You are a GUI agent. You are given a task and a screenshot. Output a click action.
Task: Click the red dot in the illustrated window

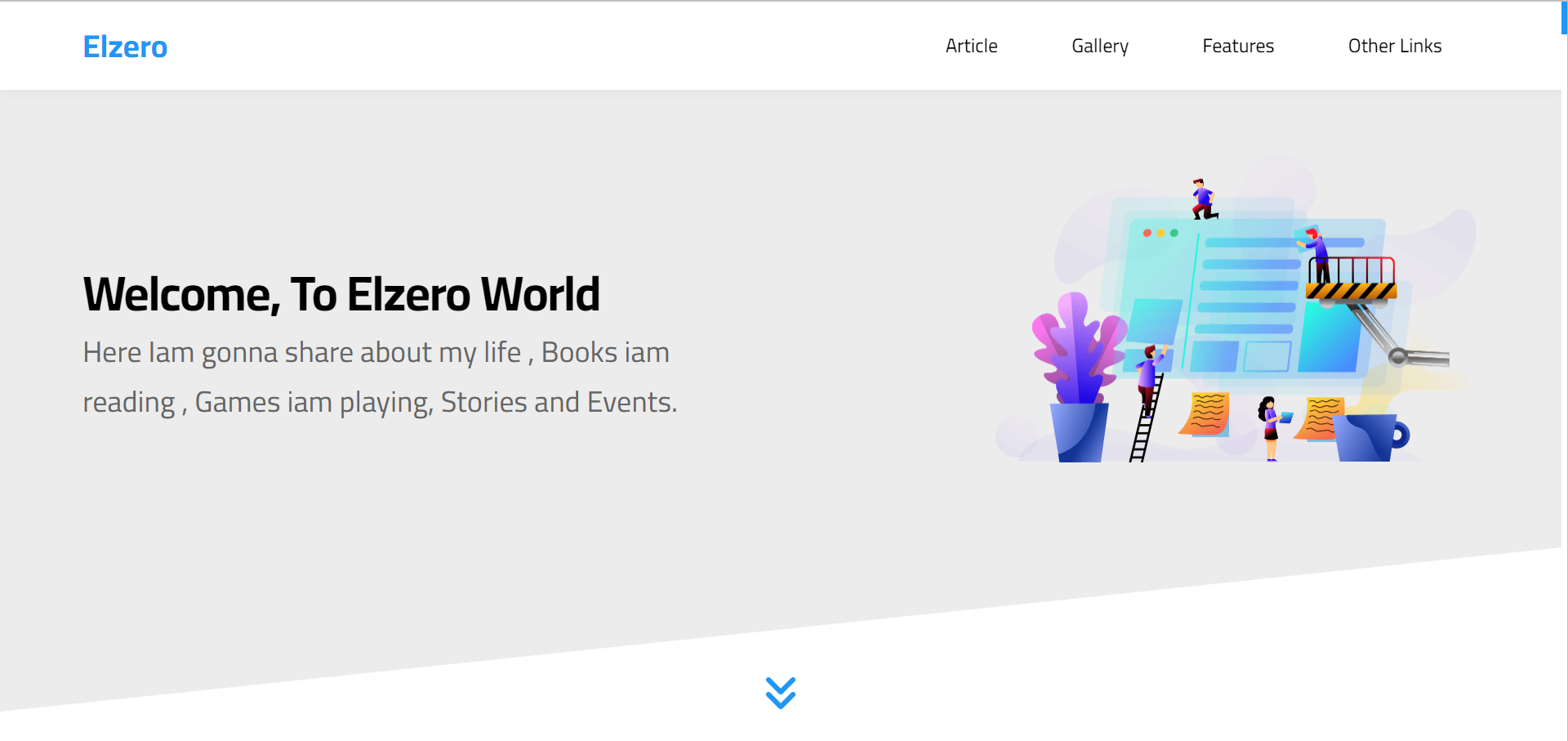pyautogui.click(x=1147, y=233)
